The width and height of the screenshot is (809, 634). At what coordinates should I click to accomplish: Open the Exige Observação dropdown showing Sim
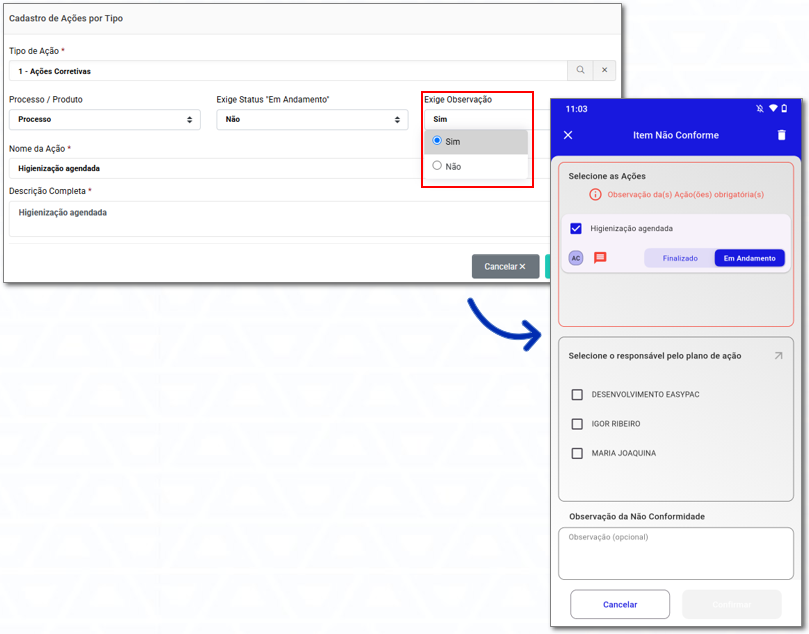point(487,119)
